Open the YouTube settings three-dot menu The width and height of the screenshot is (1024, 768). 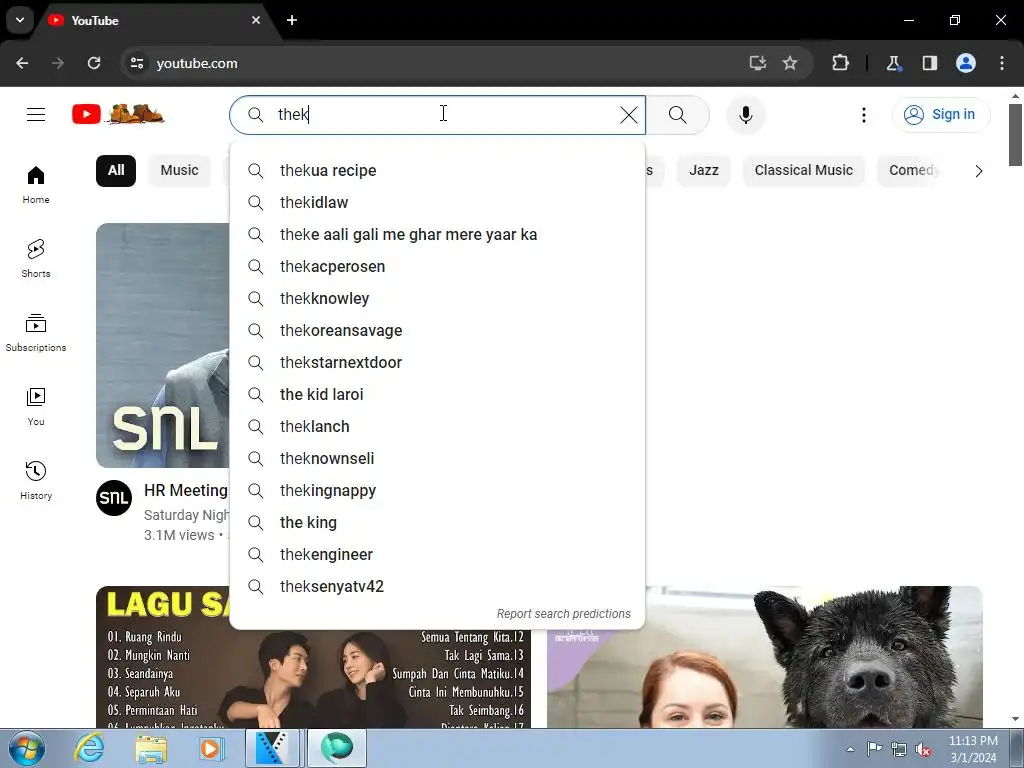click(x=863, y=115)
